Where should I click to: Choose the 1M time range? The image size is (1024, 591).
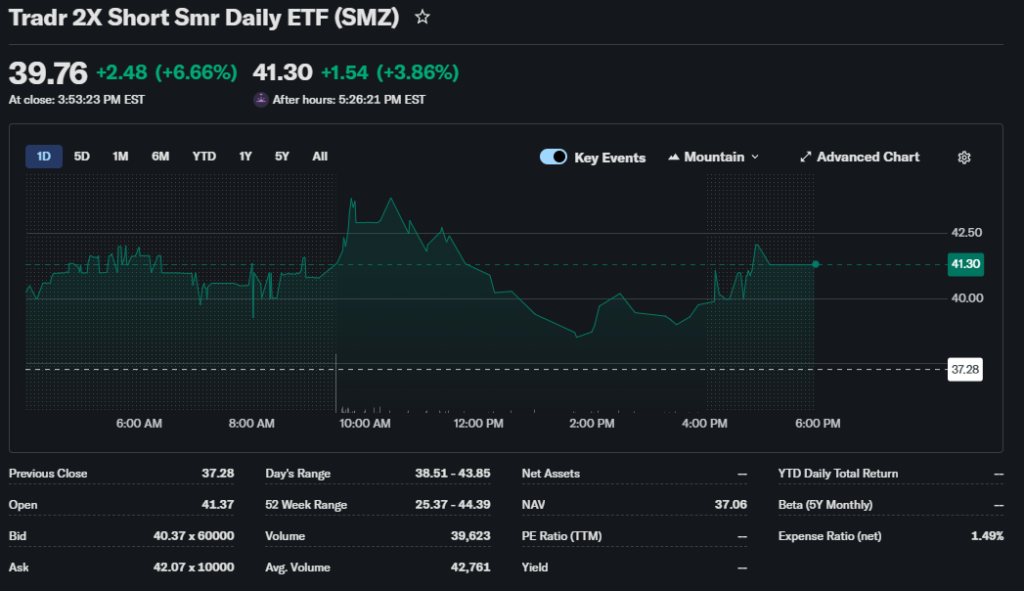click(120, 156)
